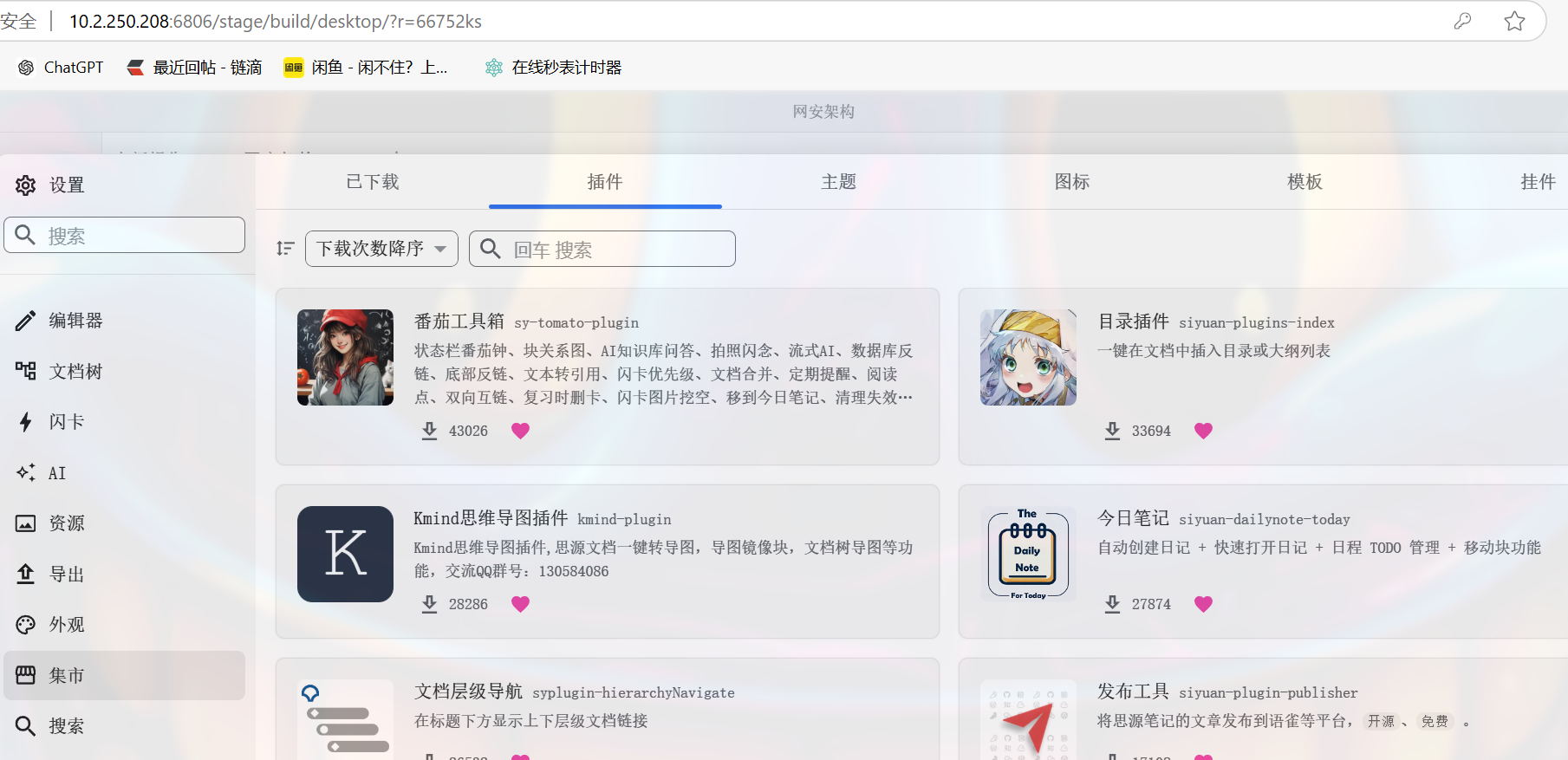Screen dimensions: 1568x760
Task: Click the Kmind思维导图插件 title
Action: click(x=491, y=518)
